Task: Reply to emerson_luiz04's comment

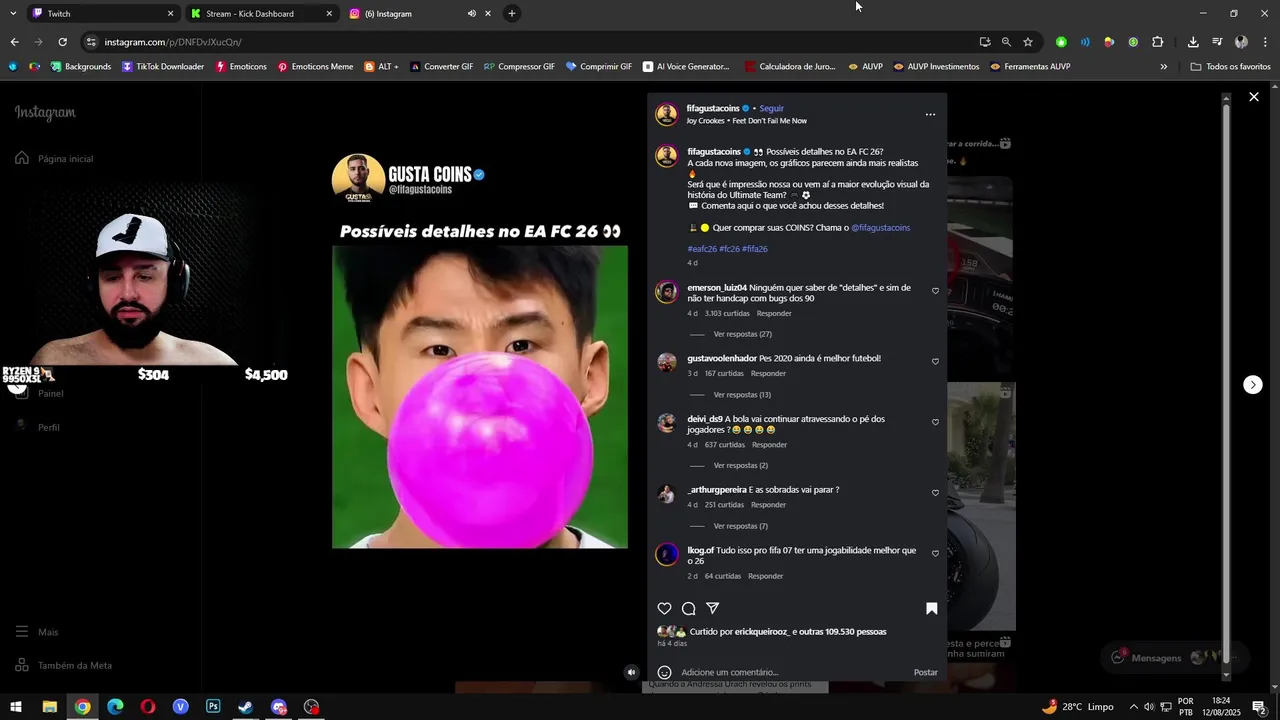Action: [x=774, y=313]
